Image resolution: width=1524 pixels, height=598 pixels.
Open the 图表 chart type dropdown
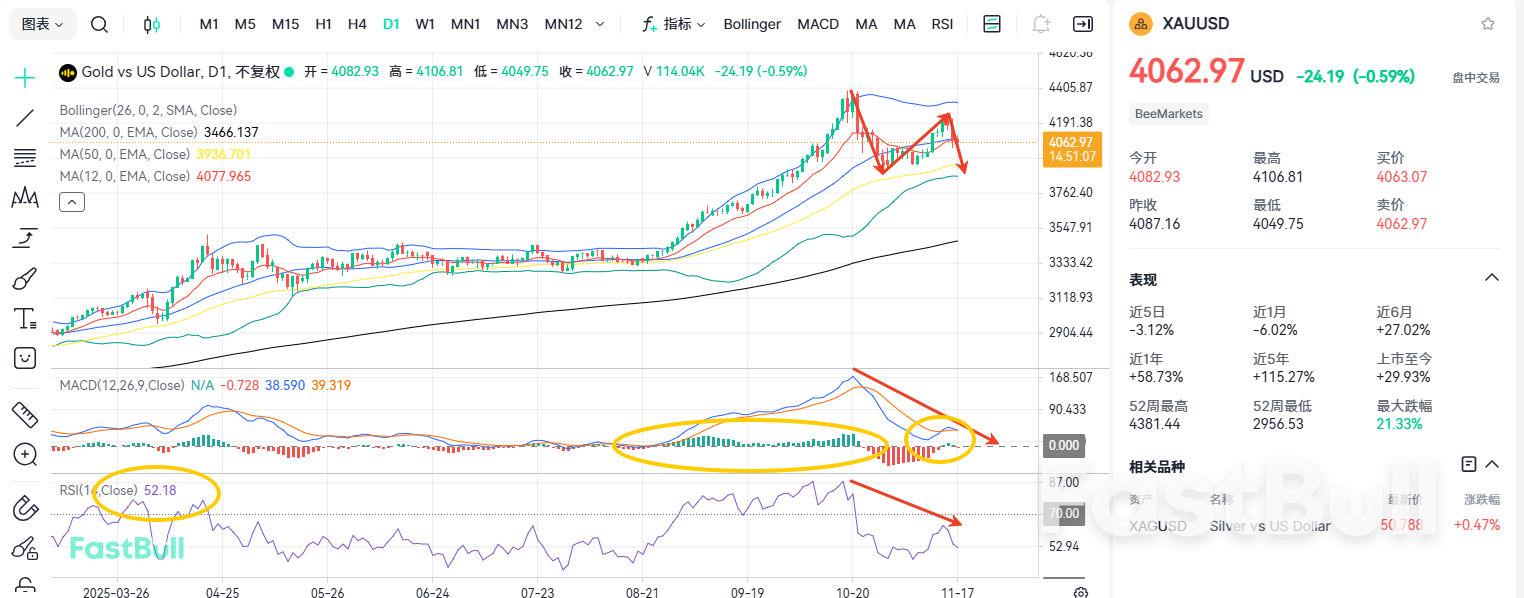pyautogui.click(x=40, y=23)
